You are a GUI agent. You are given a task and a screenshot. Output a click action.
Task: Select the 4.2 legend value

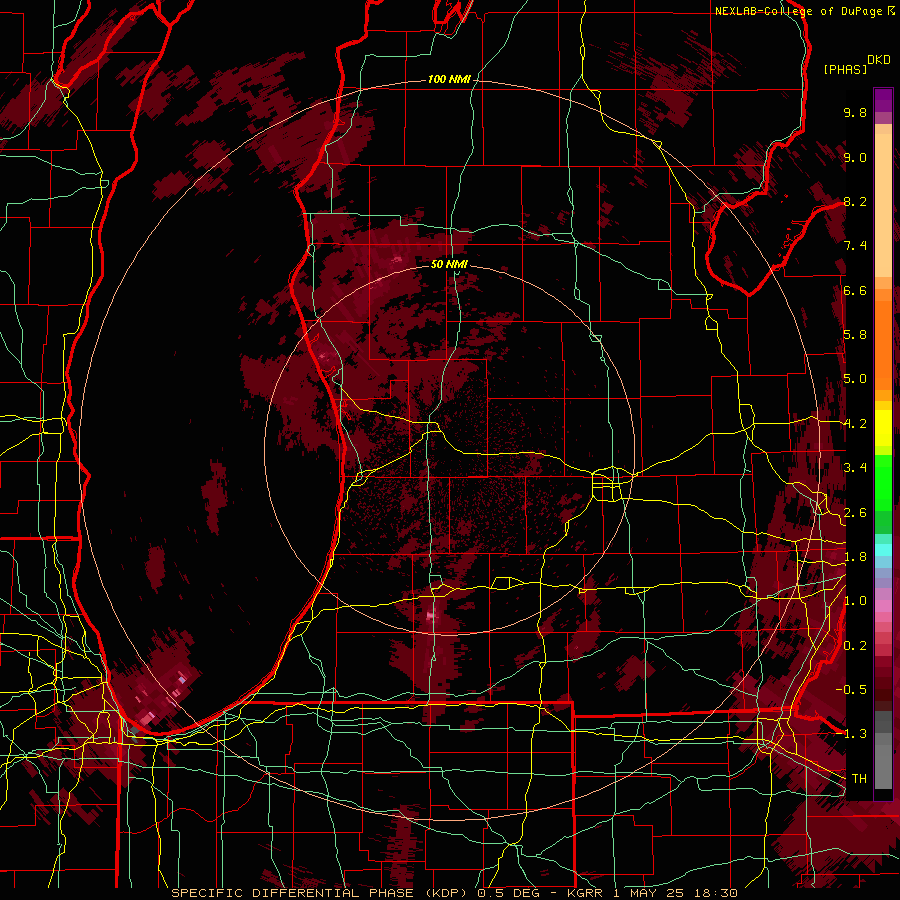(x=855, y=424)
